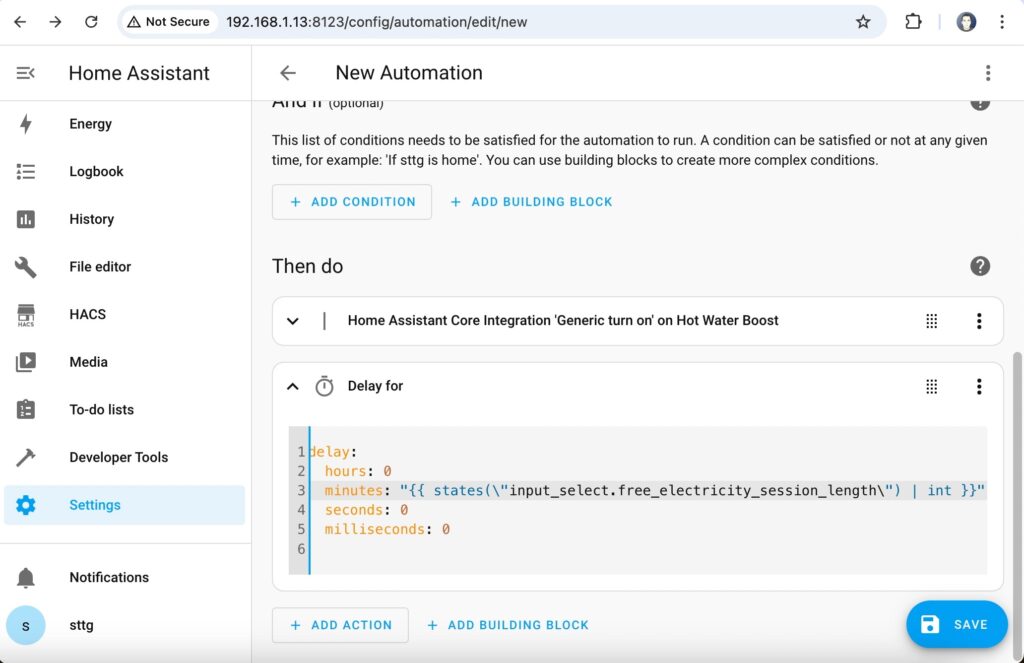
Task: Click the Add Condition button
Action: pyautogui.click(x=352, y=202)
